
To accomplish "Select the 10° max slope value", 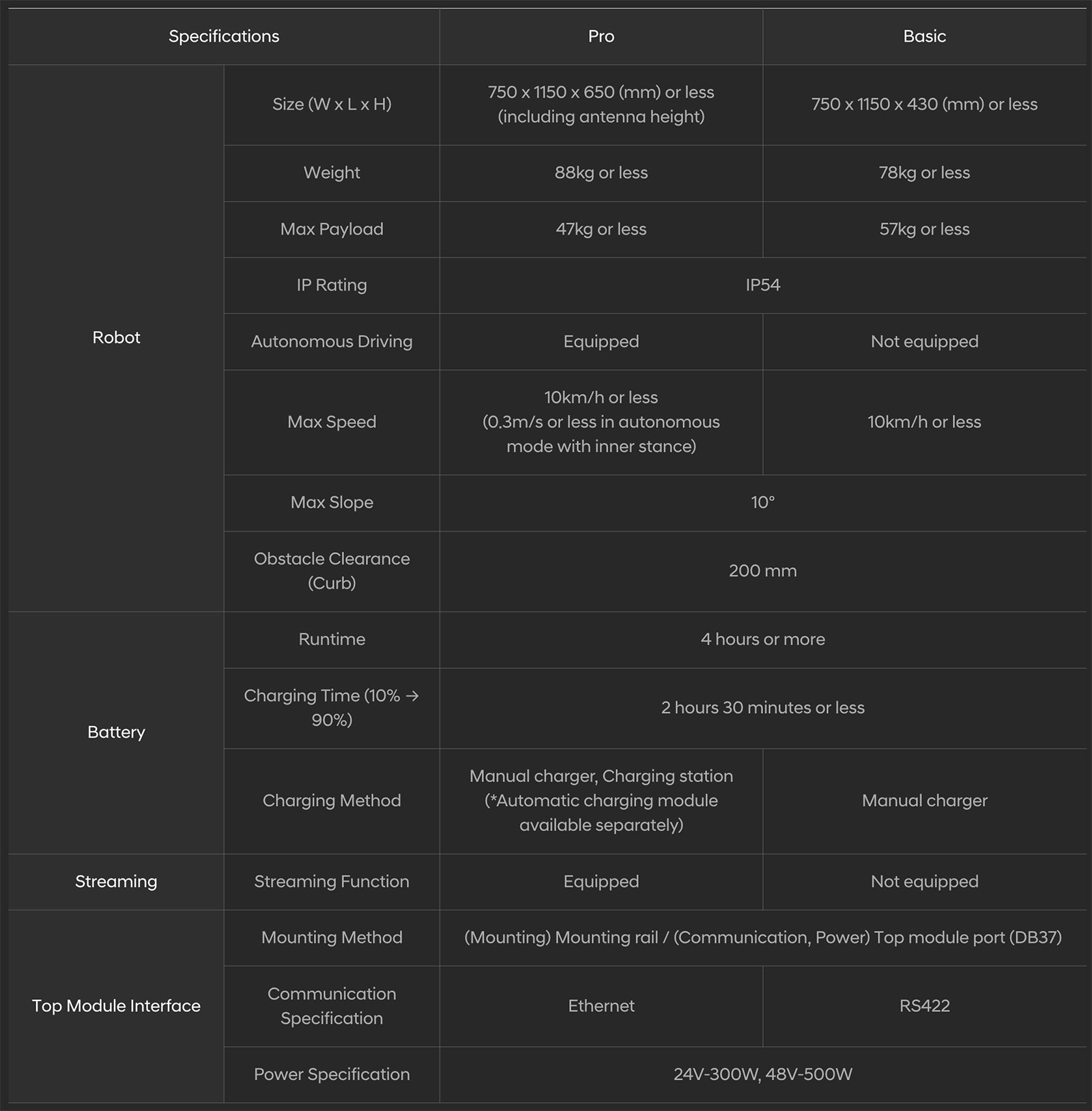I will pos(762,502).
